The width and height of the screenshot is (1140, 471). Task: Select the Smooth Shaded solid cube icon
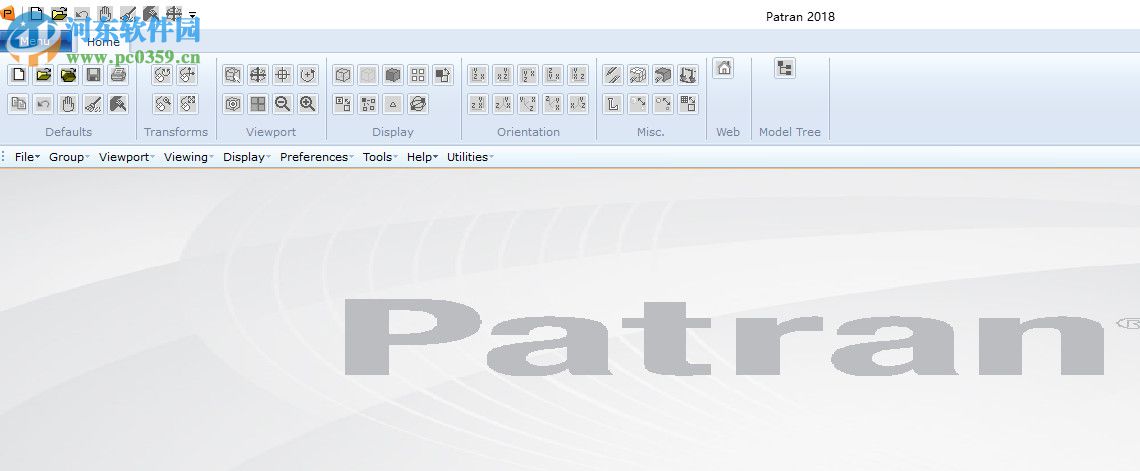click(393, 75)
